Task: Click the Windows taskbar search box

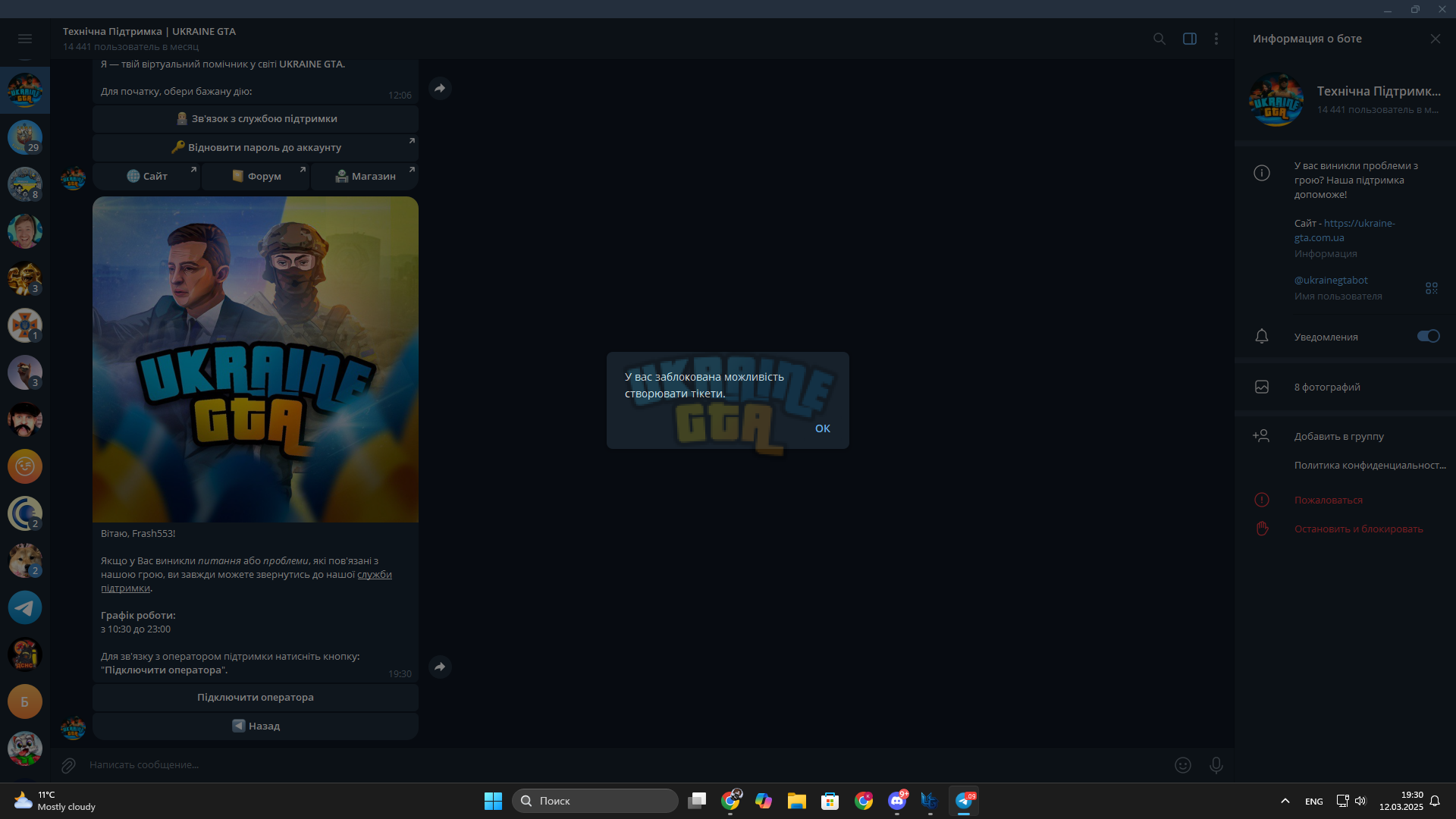Action: click(595, 801)
